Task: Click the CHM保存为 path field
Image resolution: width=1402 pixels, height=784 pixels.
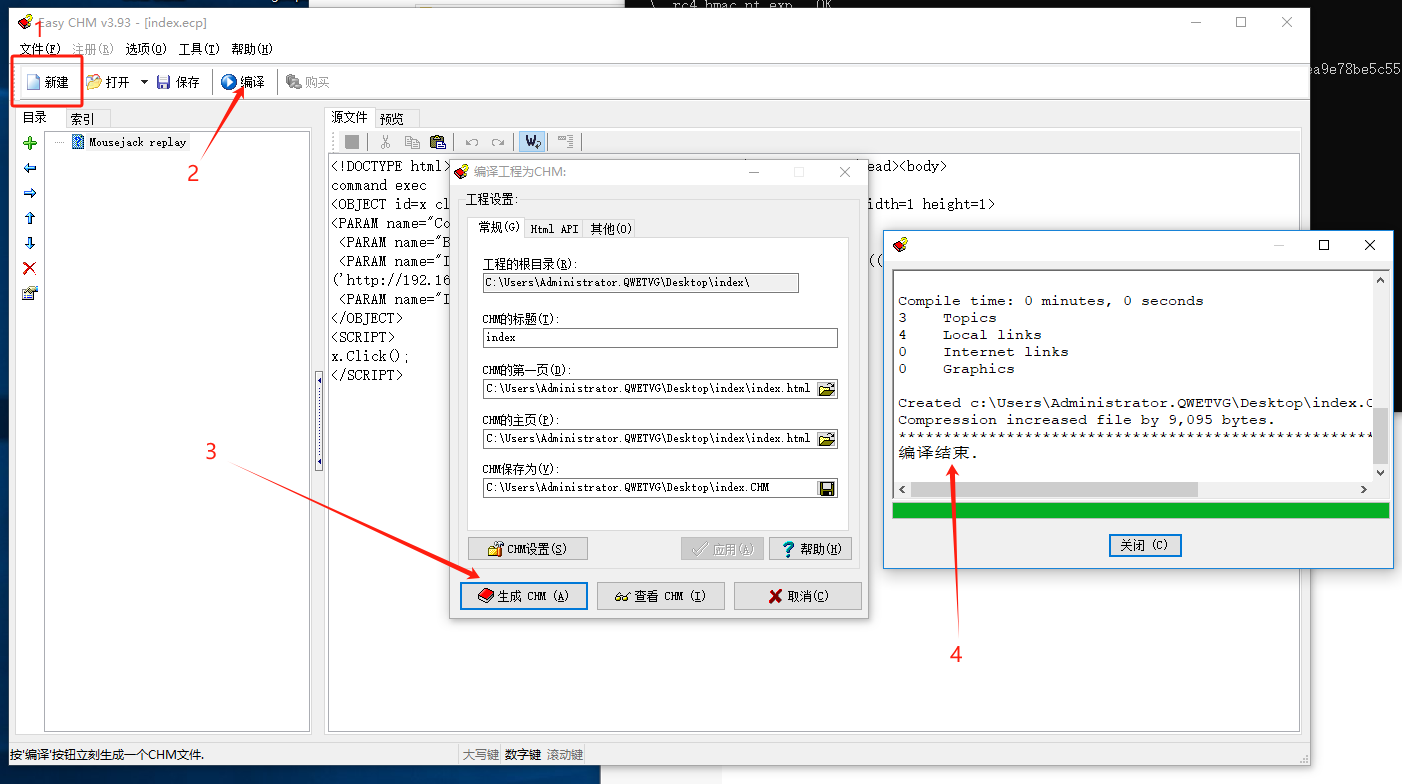Action: pyautogui.click(x=649, y=488)
